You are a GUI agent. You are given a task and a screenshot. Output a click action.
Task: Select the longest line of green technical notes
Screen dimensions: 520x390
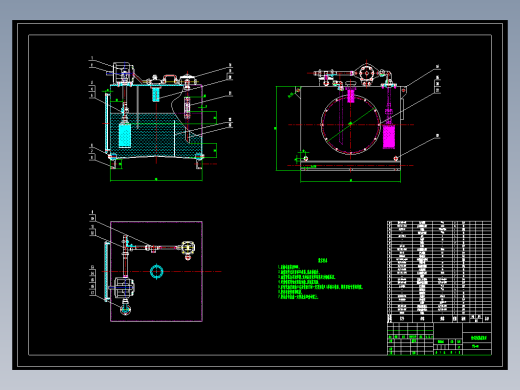(x=320, y=287)
